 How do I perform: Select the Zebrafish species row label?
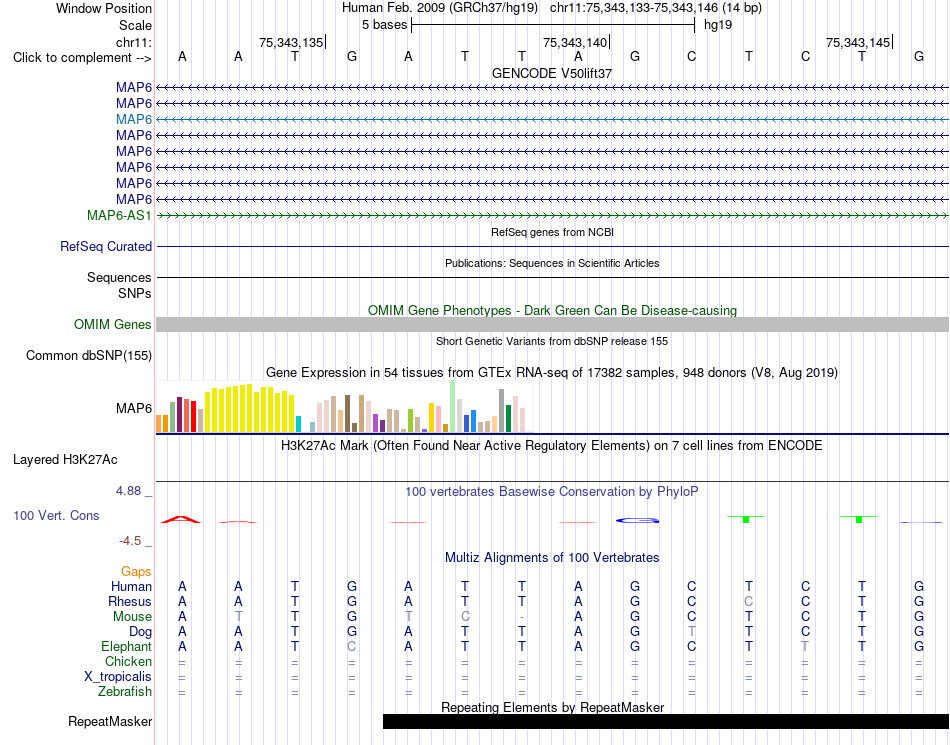point(125,691)
